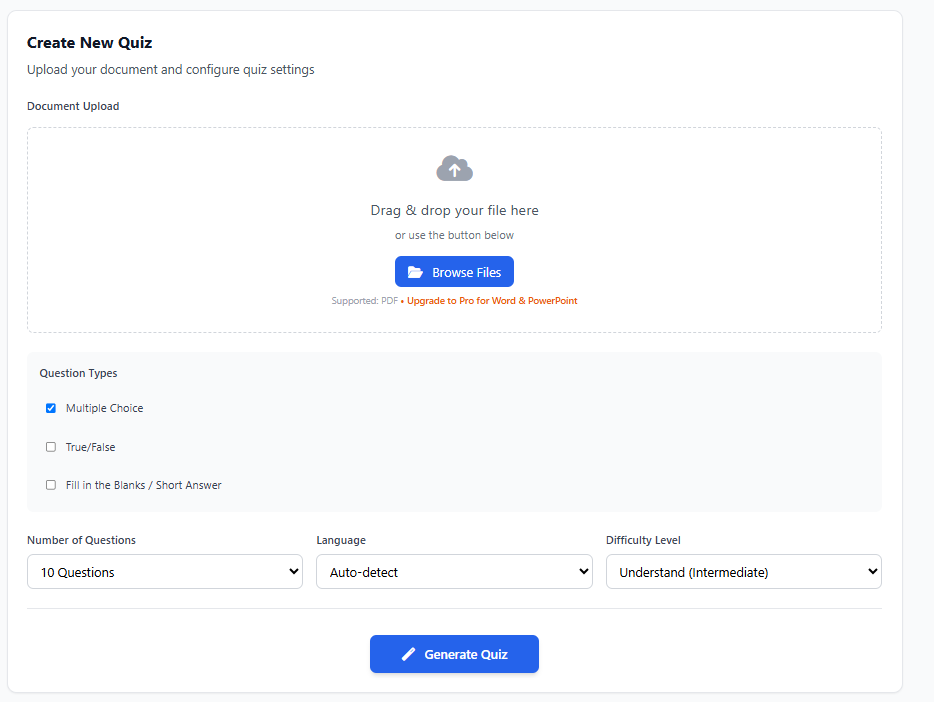Click the folder icon in Browse Files
This screenshot has height=702, width=934.
(415, 272)
